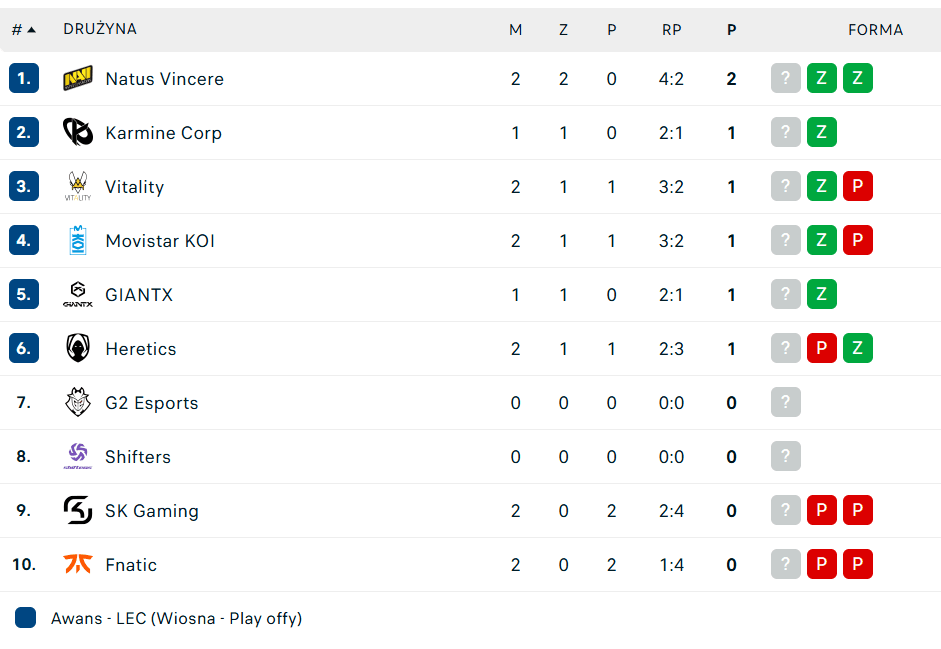Click the G2 Esports logo
Image resolution: width=941 pixels, height=649 pixels.
(77, 402)
